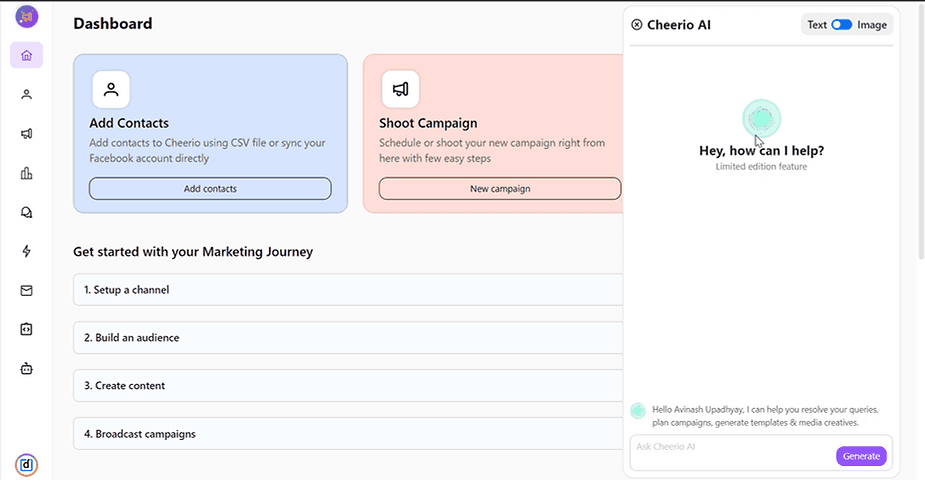Open the envelope mail icon in sidebar
Viewport: 925px width, 480px height.
click(x=26, y=290)
